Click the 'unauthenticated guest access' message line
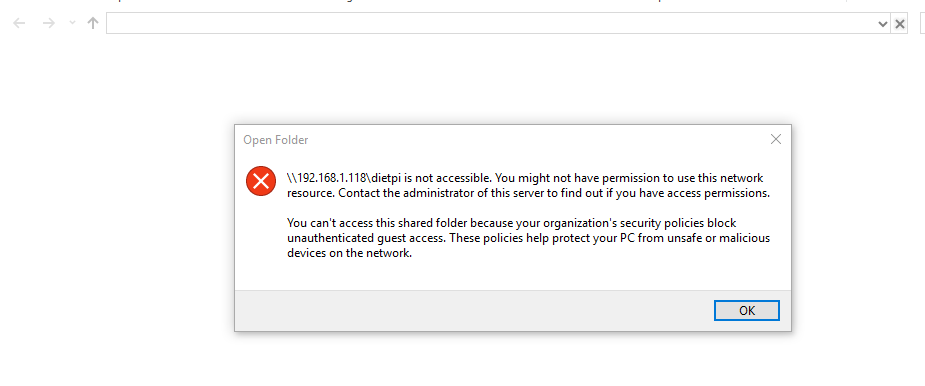Screen dimensions: 925x386 coord(529,238)
